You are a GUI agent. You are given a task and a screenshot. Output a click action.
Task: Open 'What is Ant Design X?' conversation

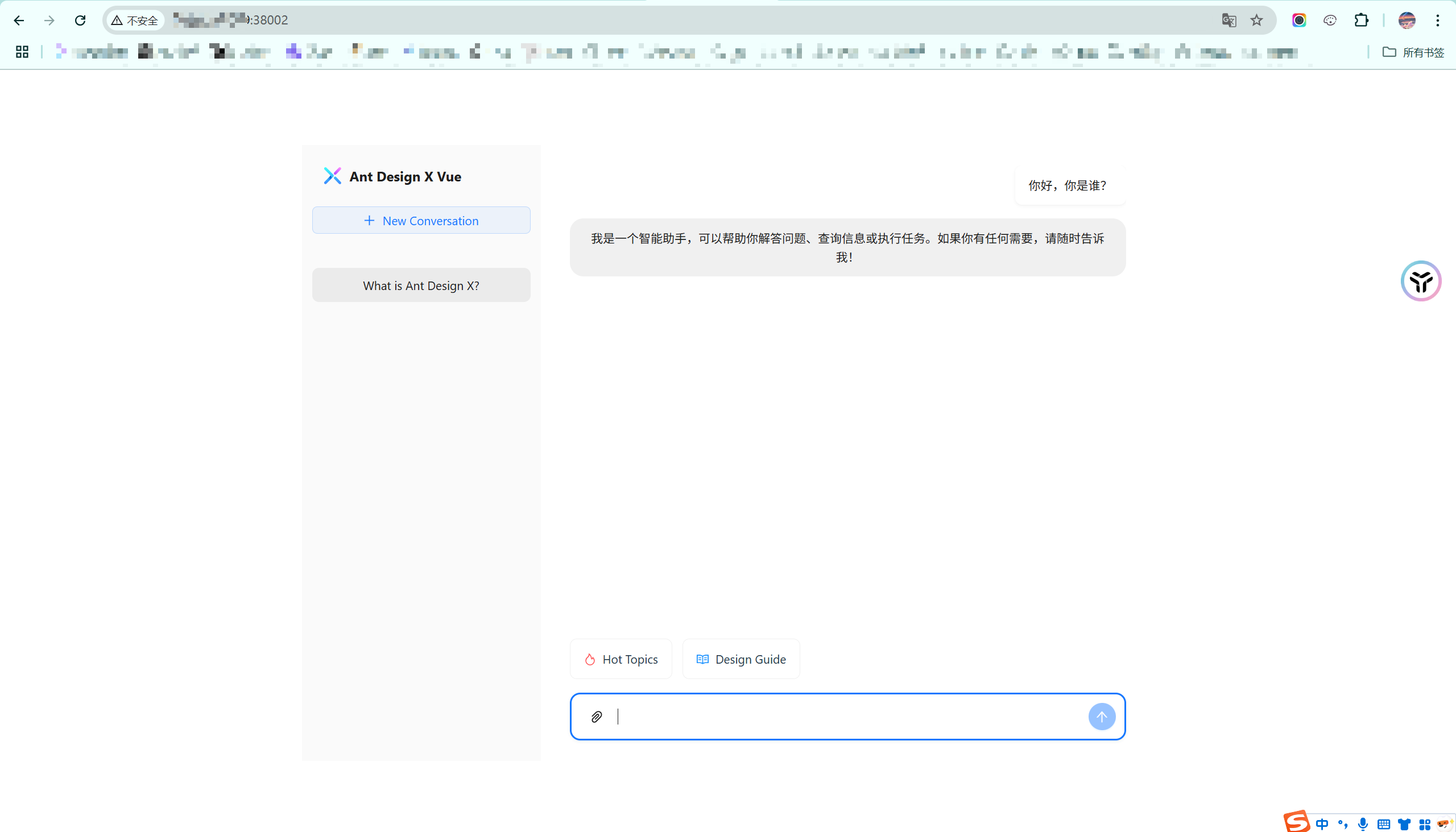421,285
